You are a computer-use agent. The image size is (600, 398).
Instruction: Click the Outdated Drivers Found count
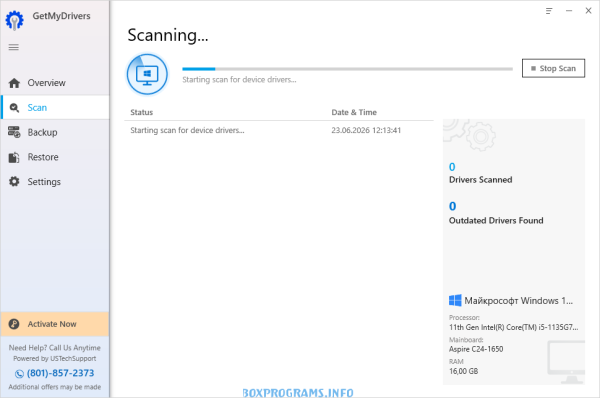click(x=453, y=206)
